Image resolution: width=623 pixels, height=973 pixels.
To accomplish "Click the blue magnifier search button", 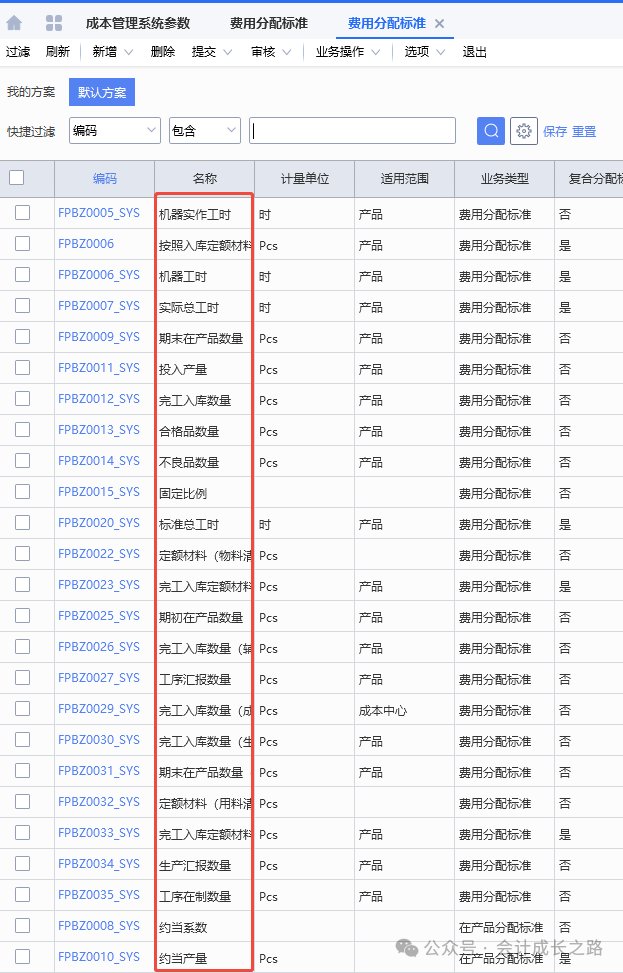I will [490, 131].
